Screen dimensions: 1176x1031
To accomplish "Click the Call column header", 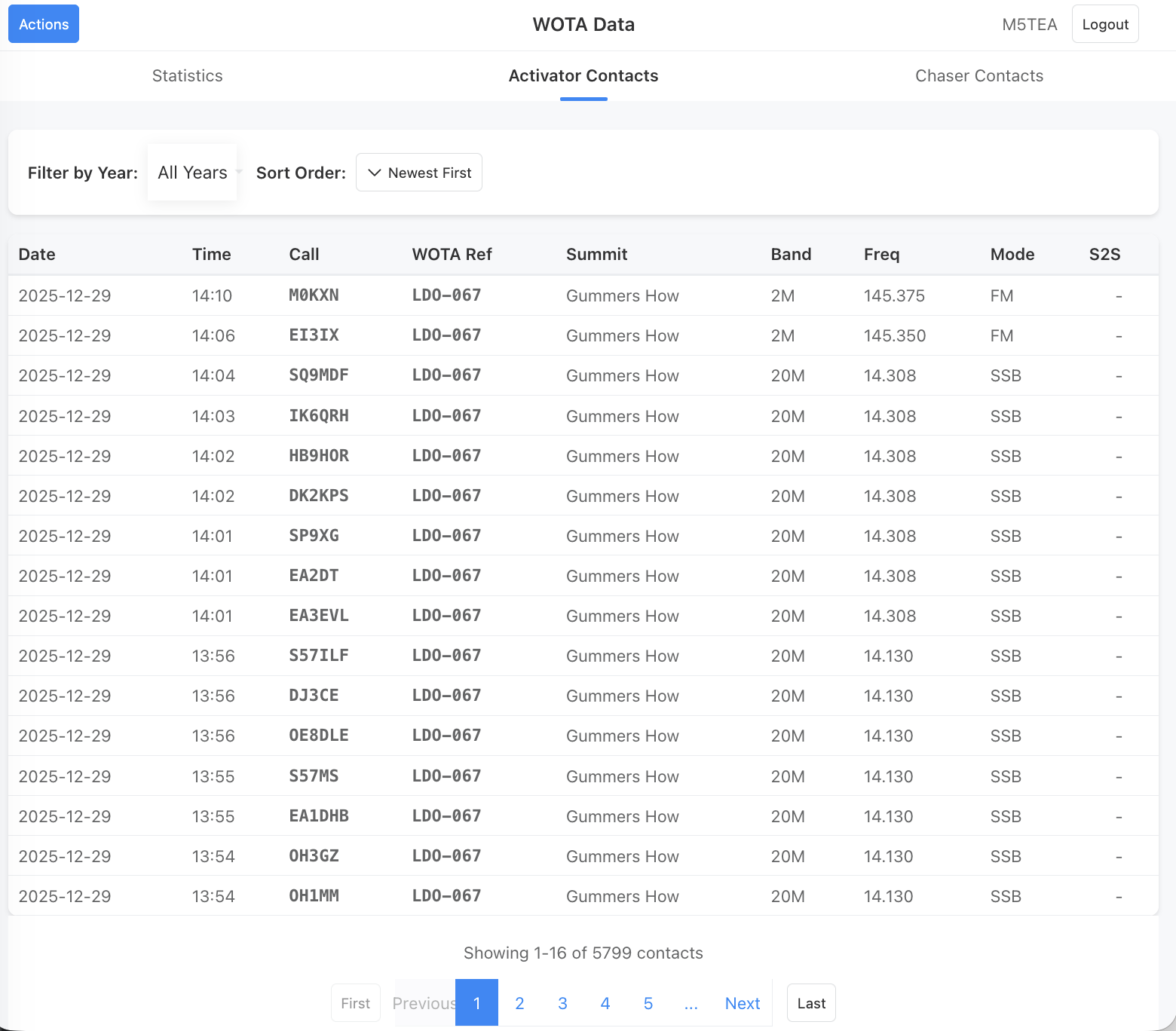I will click(x=304, y=255).
